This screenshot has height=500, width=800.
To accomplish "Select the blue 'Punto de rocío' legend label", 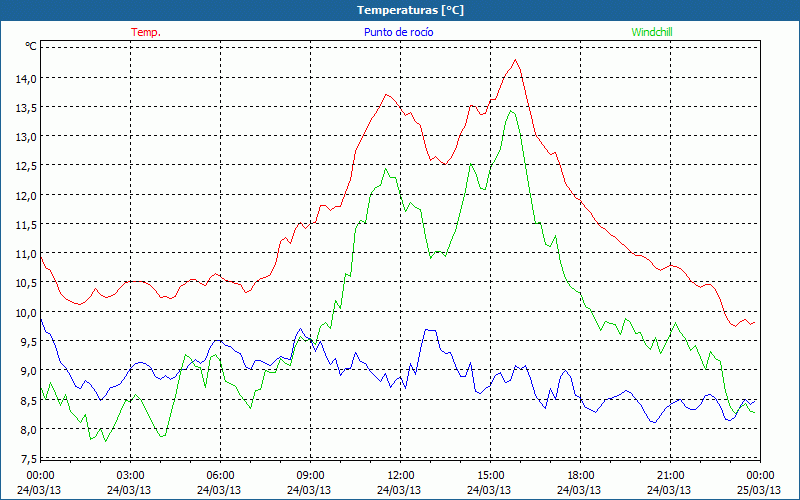I will point(398,32).
